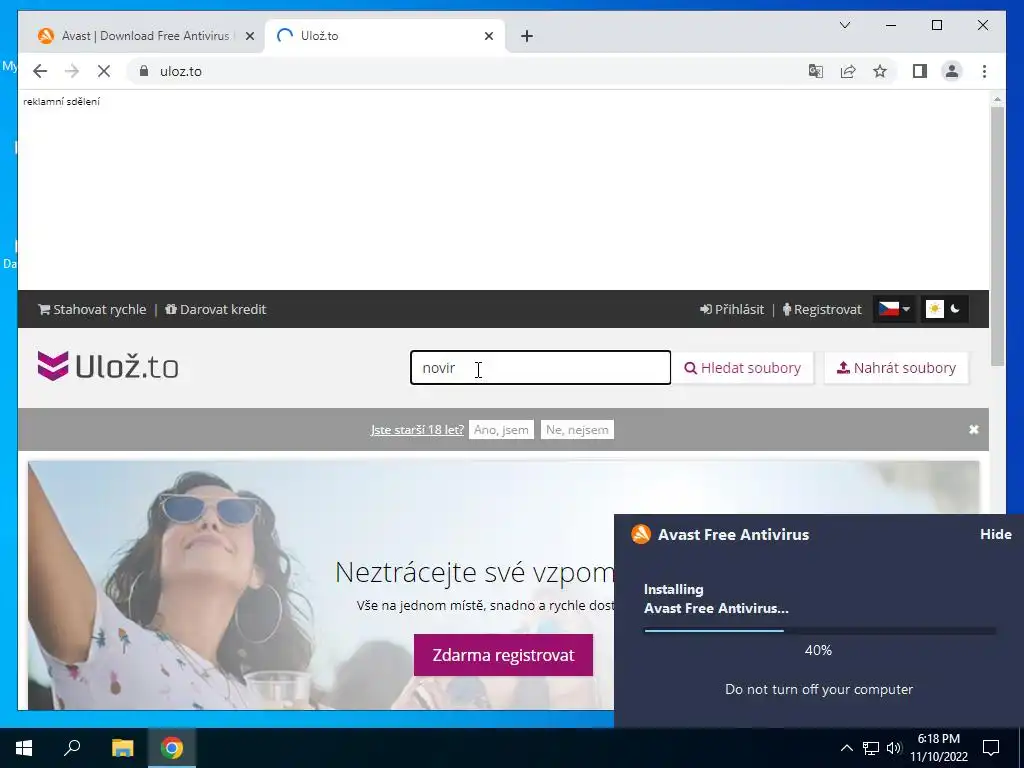
Task: Show hidden system tray icons
Action: (846, 748)
